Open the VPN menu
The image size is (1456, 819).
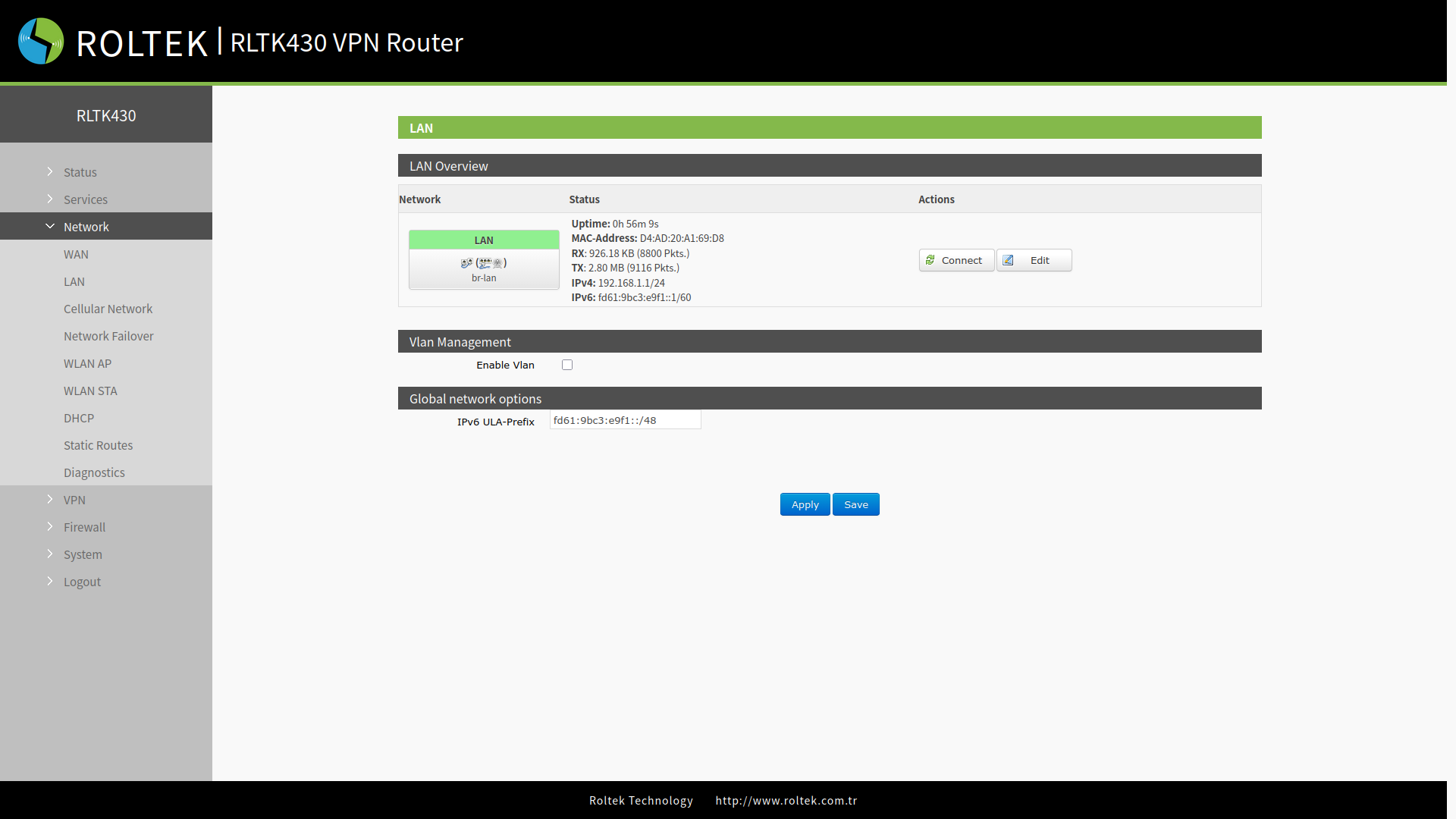pos(74,500)
